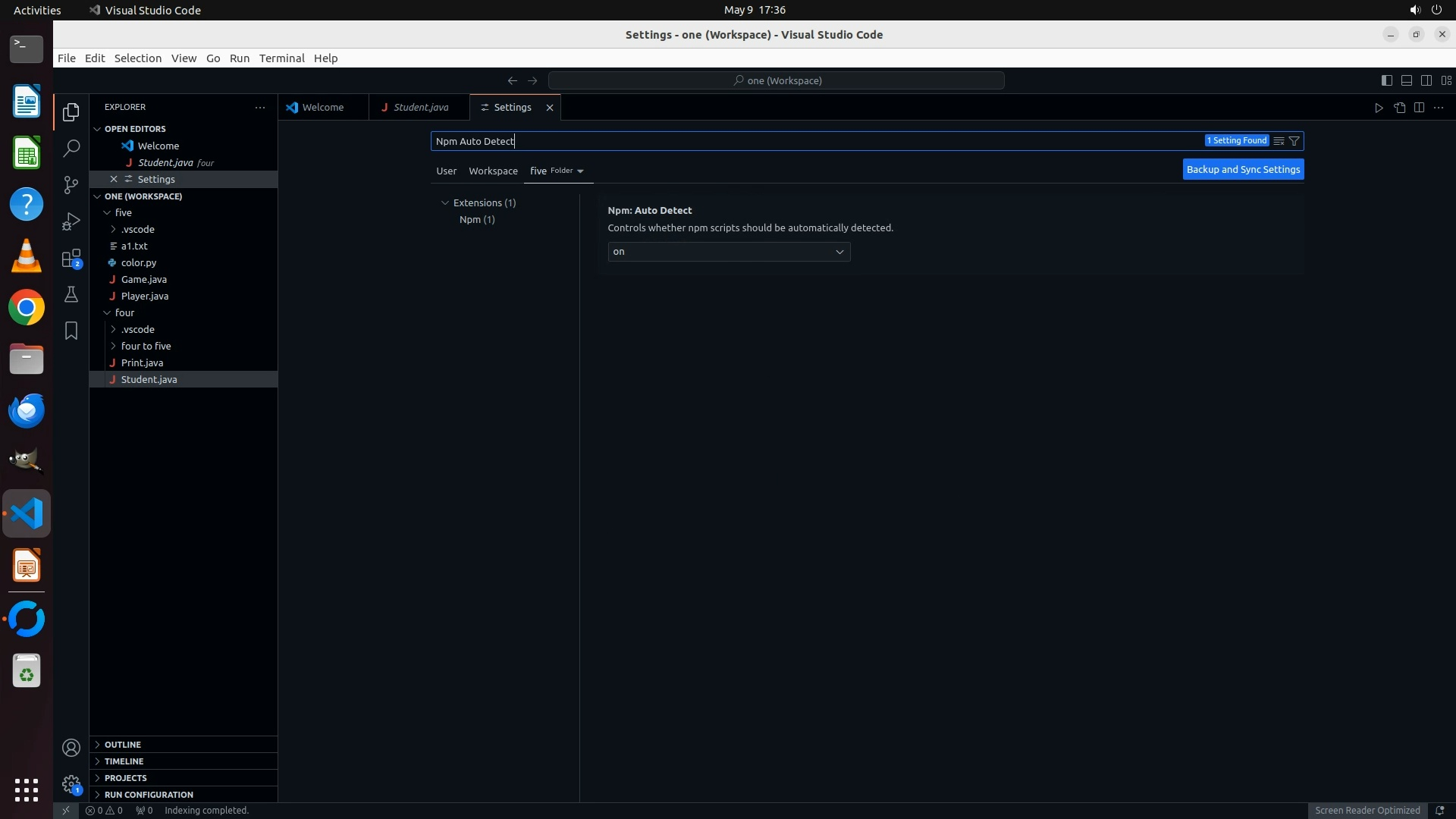Open the Terminal menu
1456x819 pixels.
point(281,58)
